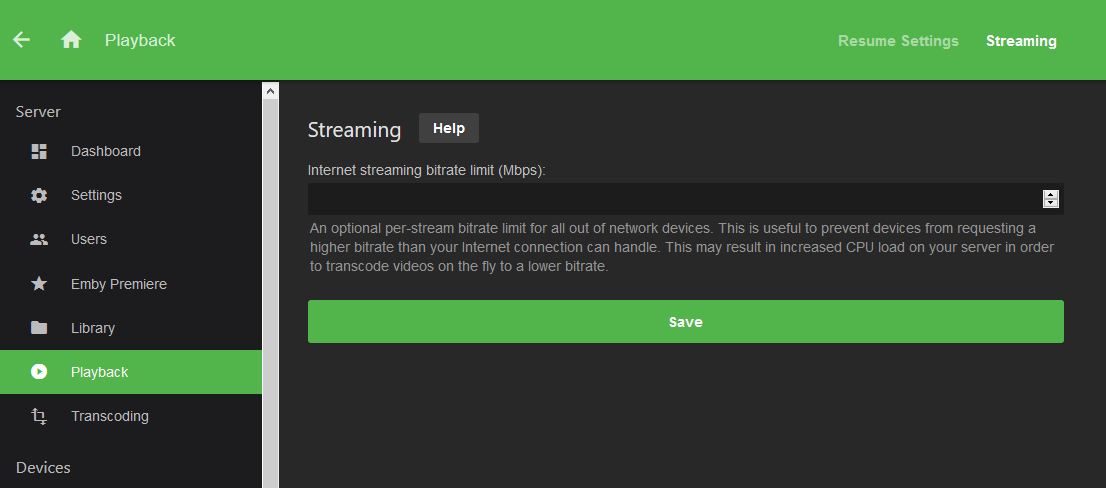Click the Emby Premiere star icon
The height and width of the screenshot is (488, 1106).
click(39, 284)
